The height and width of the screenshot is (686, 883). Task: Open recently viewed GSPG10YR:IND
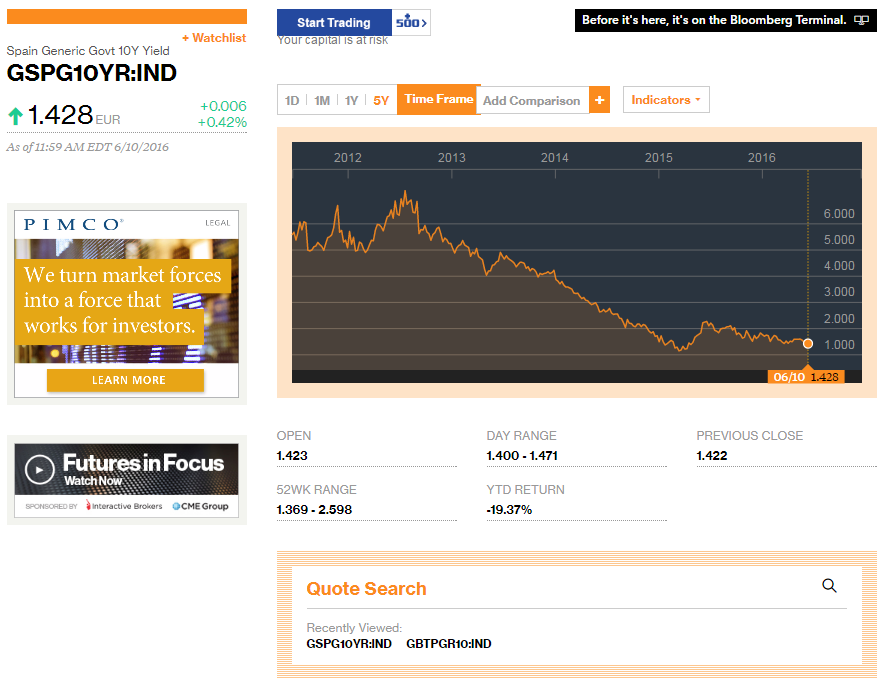(x=349, y=644)
